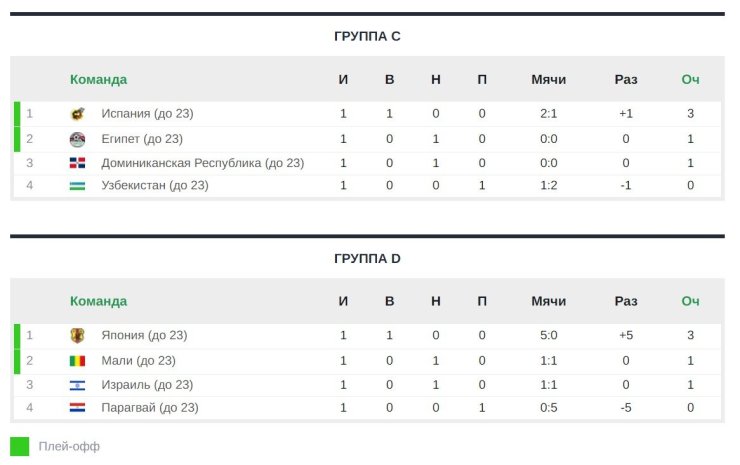
Task: Click the Группа C table heading
Action: click(x=367, y=36)
